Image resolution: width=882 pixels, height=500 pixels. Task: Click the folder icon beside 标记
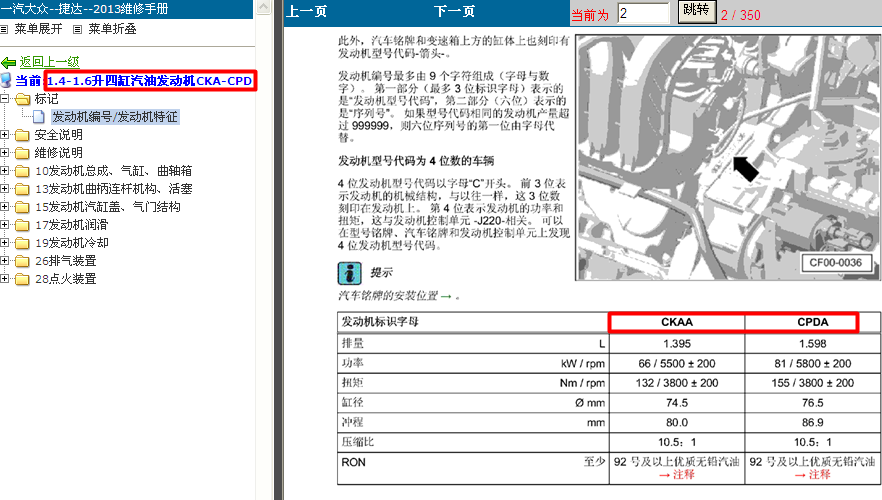point(22,99)
